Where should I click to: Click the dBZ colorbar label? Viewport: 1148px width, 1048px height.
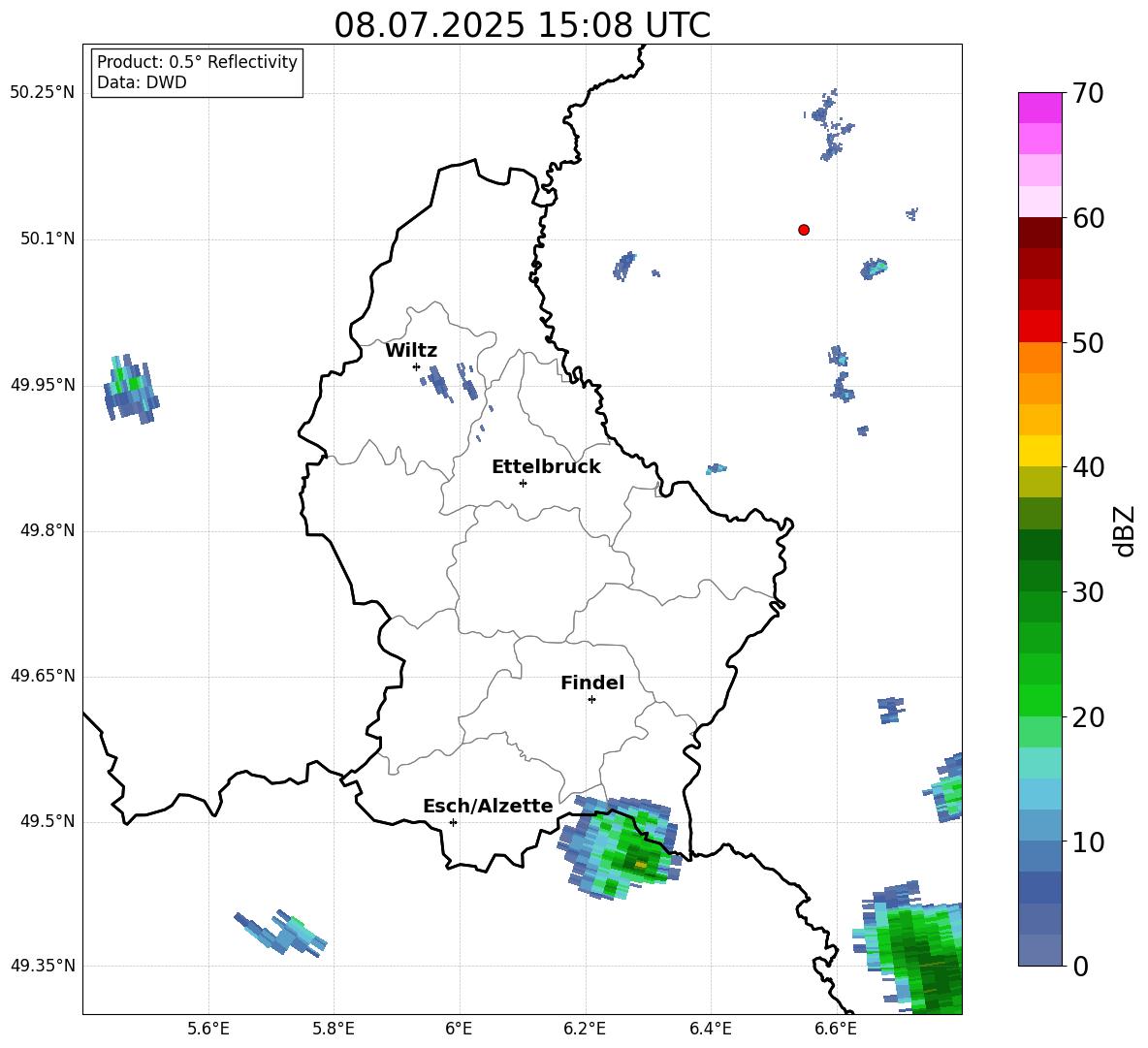pyautogui.click(x=1125, y=530)
